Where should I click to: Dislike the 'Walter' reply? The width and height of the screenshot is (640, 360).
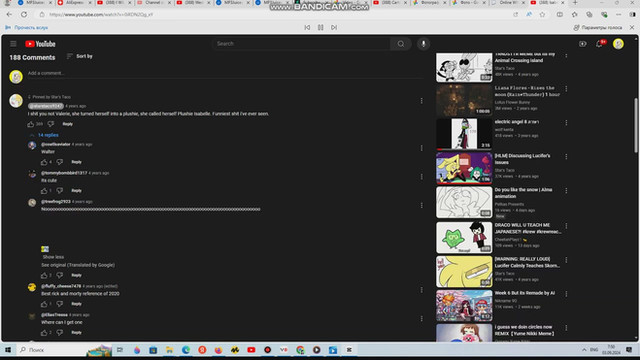[60, 162]
